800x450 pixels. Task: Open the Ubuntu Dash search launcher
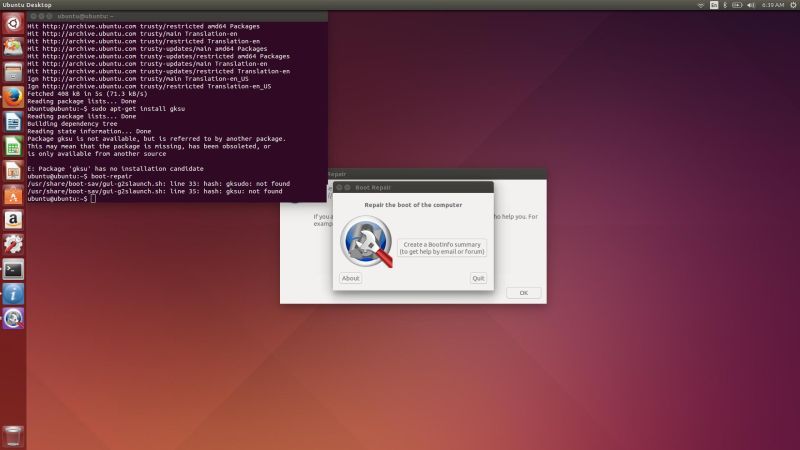click(13, 23)
